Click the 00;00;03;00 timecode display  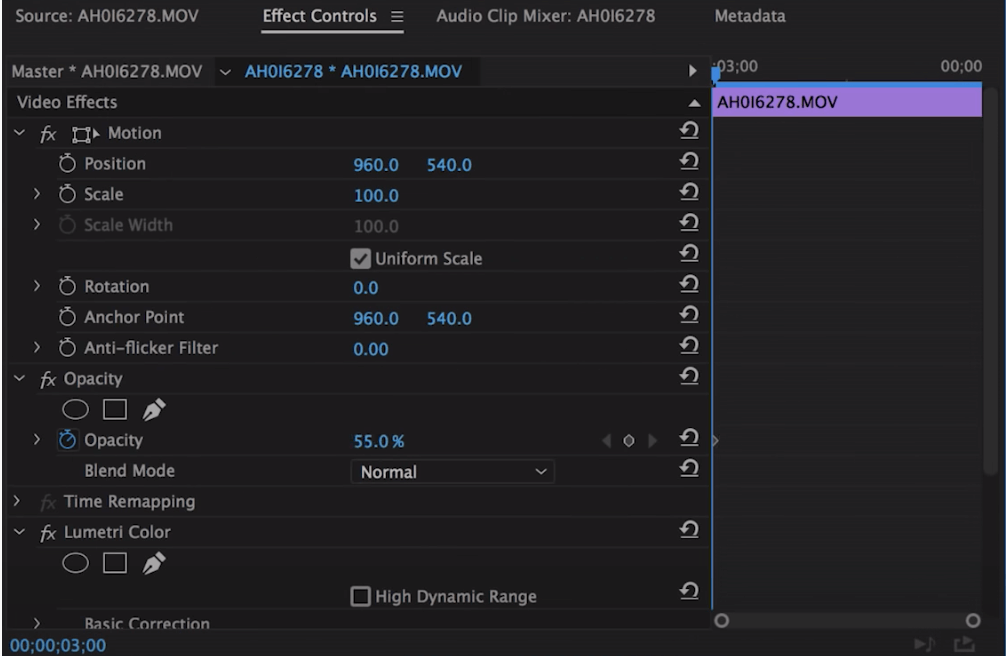point(58,645)
